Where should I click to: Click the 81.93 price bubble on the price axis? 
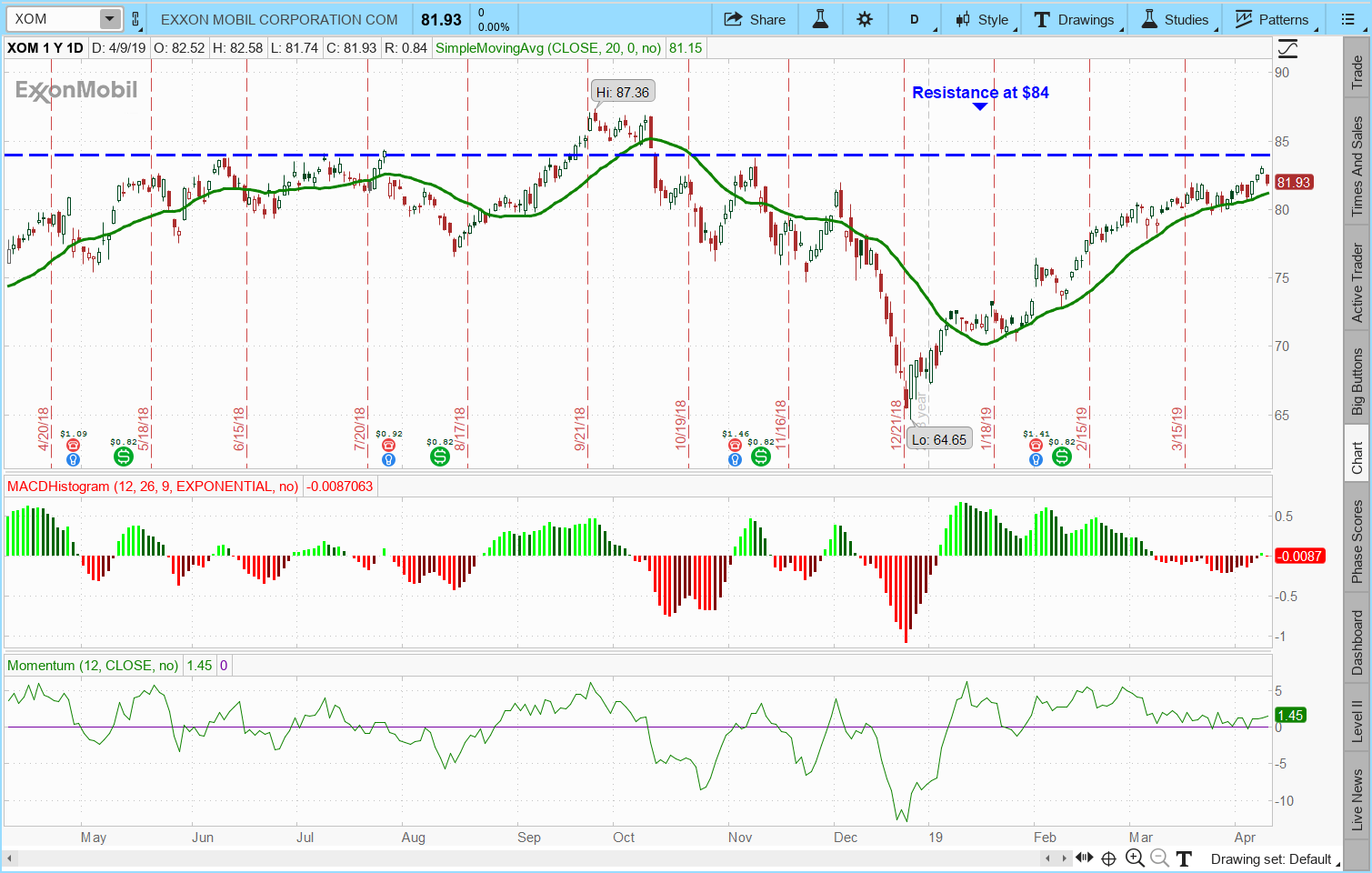pos(1293,182)
